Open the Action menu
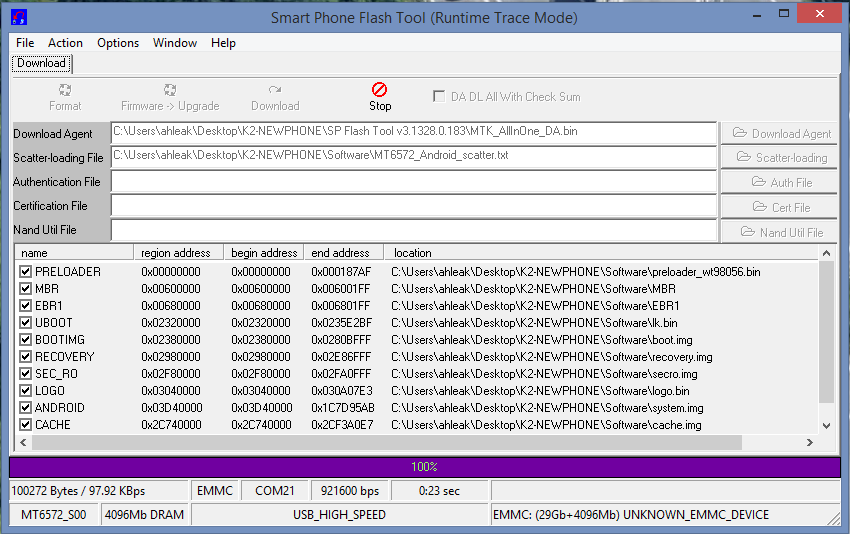This screenshot has height=534, width=850. click(x=65, y=43)
